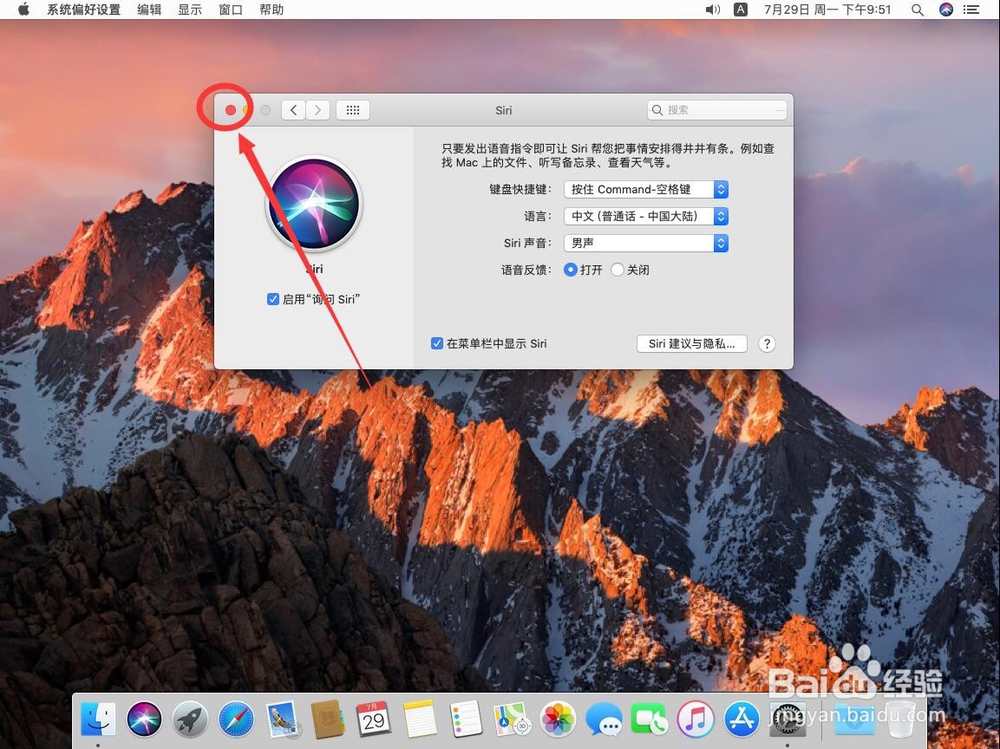Screen dimensions: 1000x749
Task: Open Contacts book icon in Dock
Action: click(328, 719)
